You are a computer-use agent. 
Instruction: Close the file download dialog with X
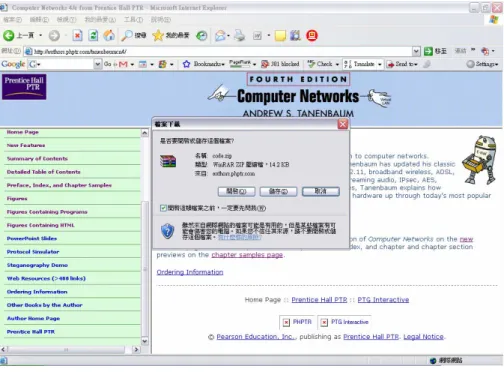[343, 124]
